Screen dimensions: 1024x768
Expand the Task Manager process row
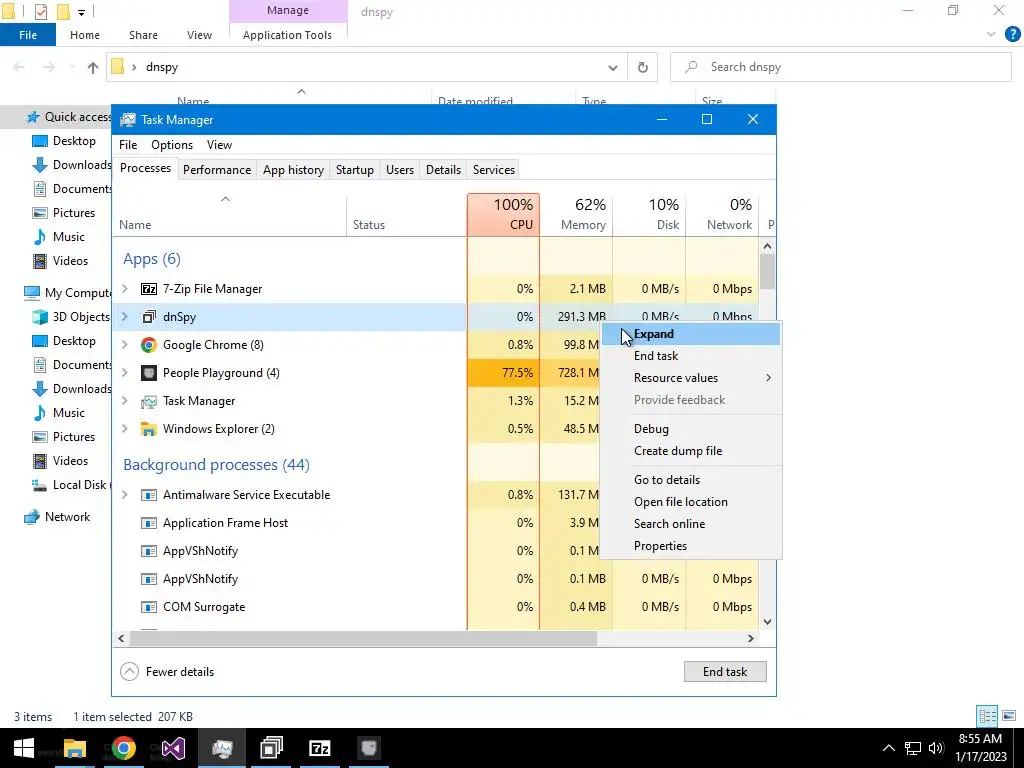point(125,401)
